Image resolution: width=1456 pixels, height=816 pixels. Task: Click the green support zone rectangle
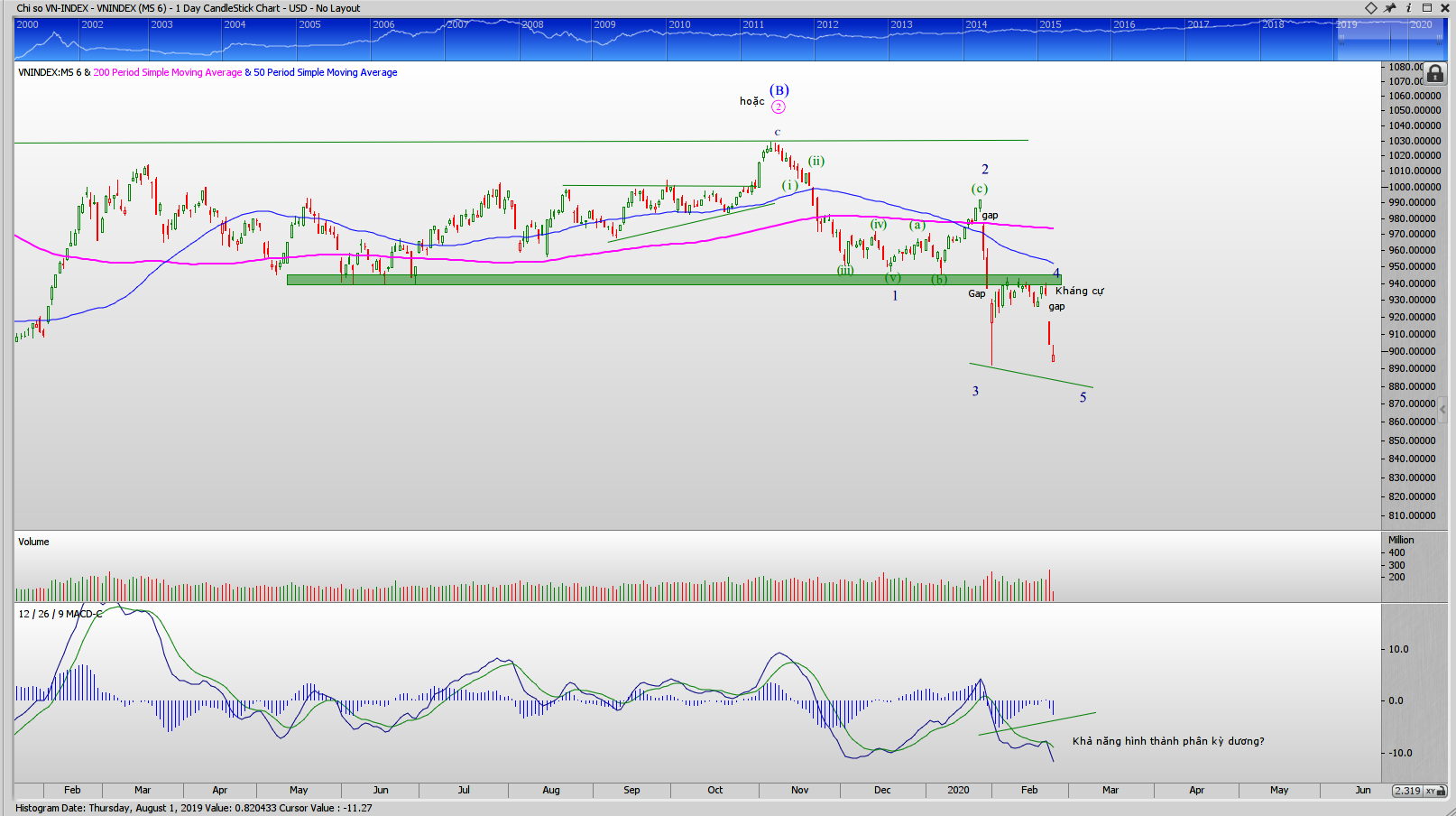point(631,280)
